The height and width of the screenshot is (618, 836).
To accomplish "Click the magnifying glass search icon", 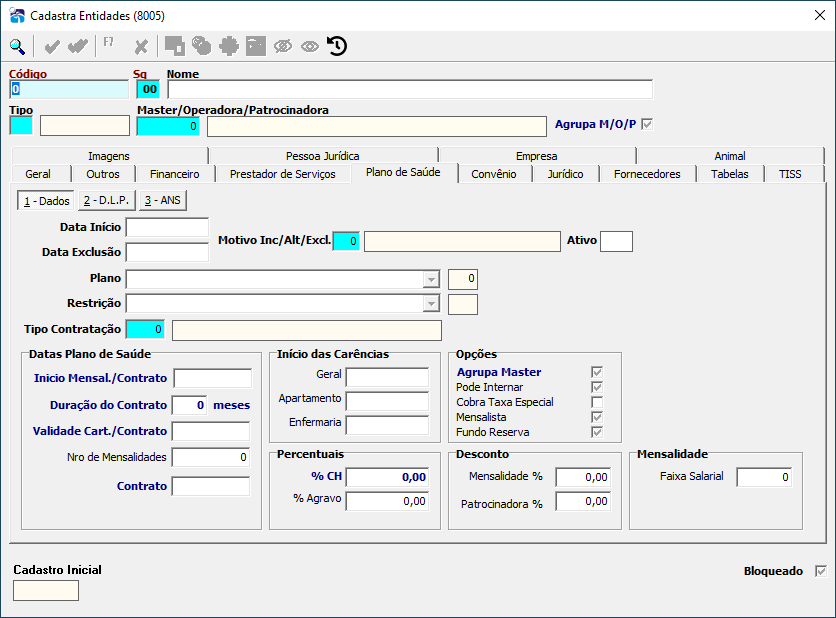I will coord(17,47).
